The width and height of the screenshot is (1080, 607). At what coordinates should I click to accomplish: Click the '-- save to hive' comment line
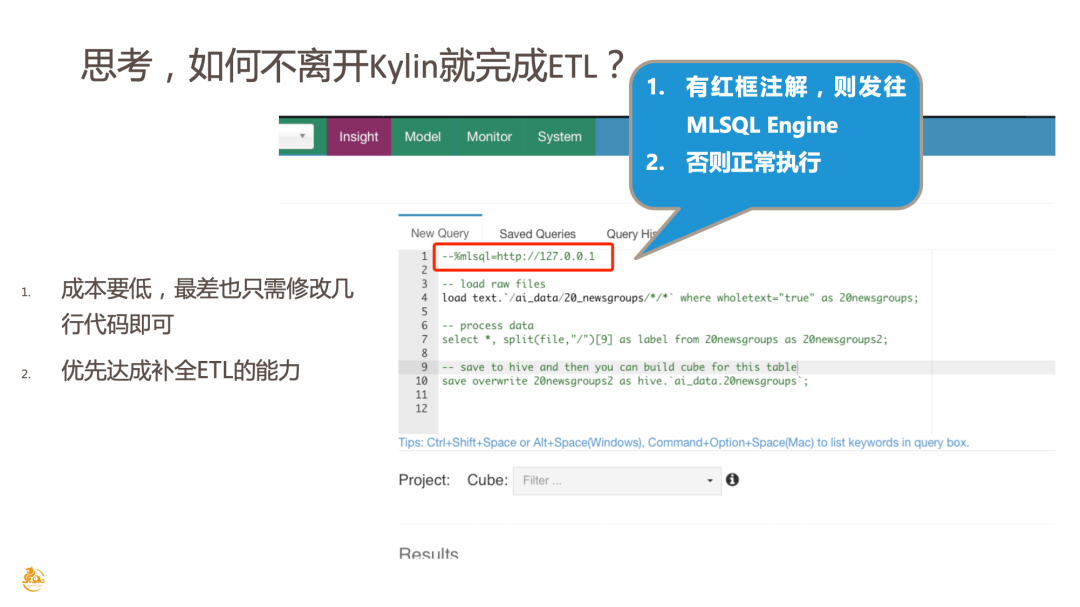[619, 367]
